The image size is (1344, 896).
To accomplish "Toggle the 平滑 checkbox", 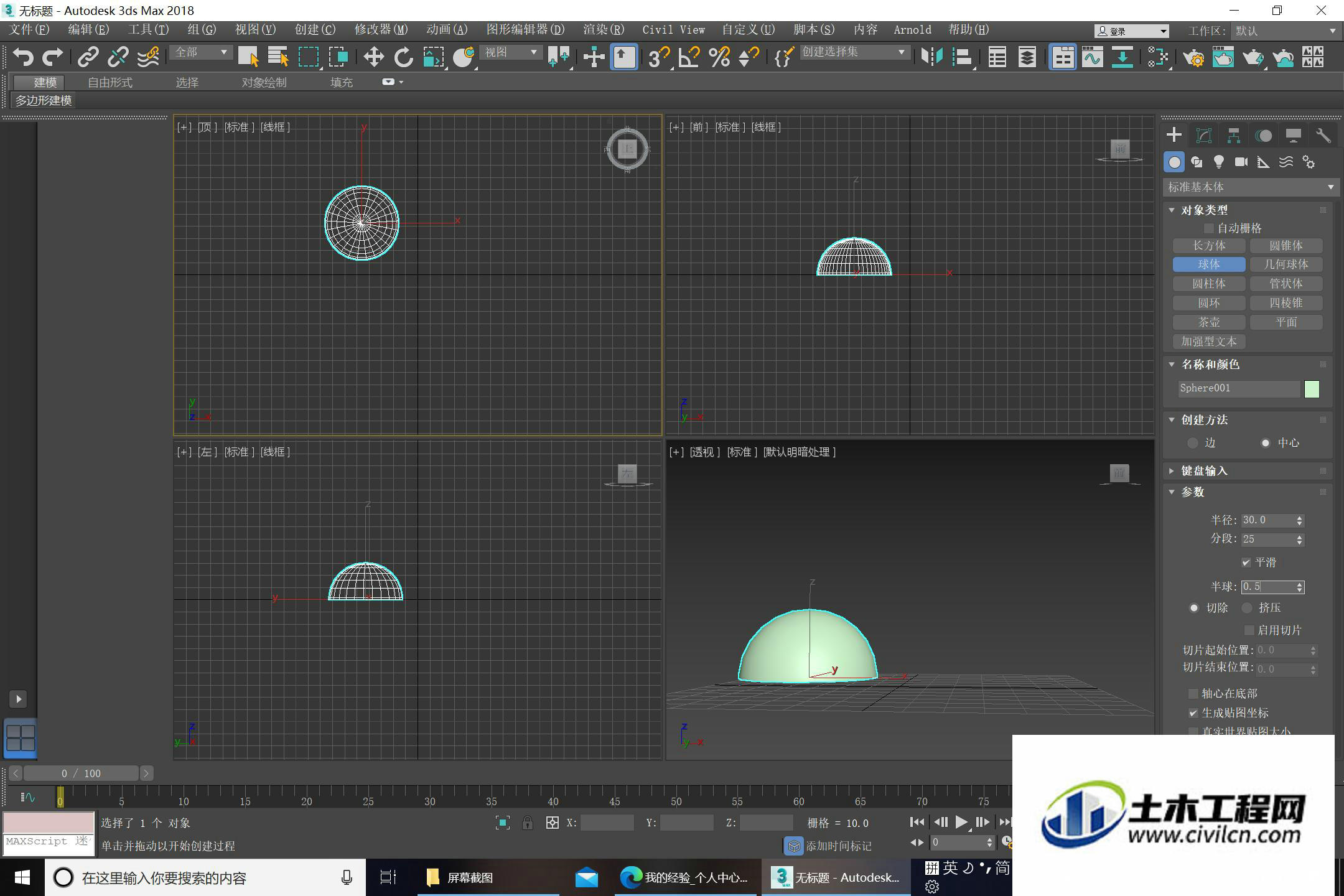I will (x=1246, y=562).
